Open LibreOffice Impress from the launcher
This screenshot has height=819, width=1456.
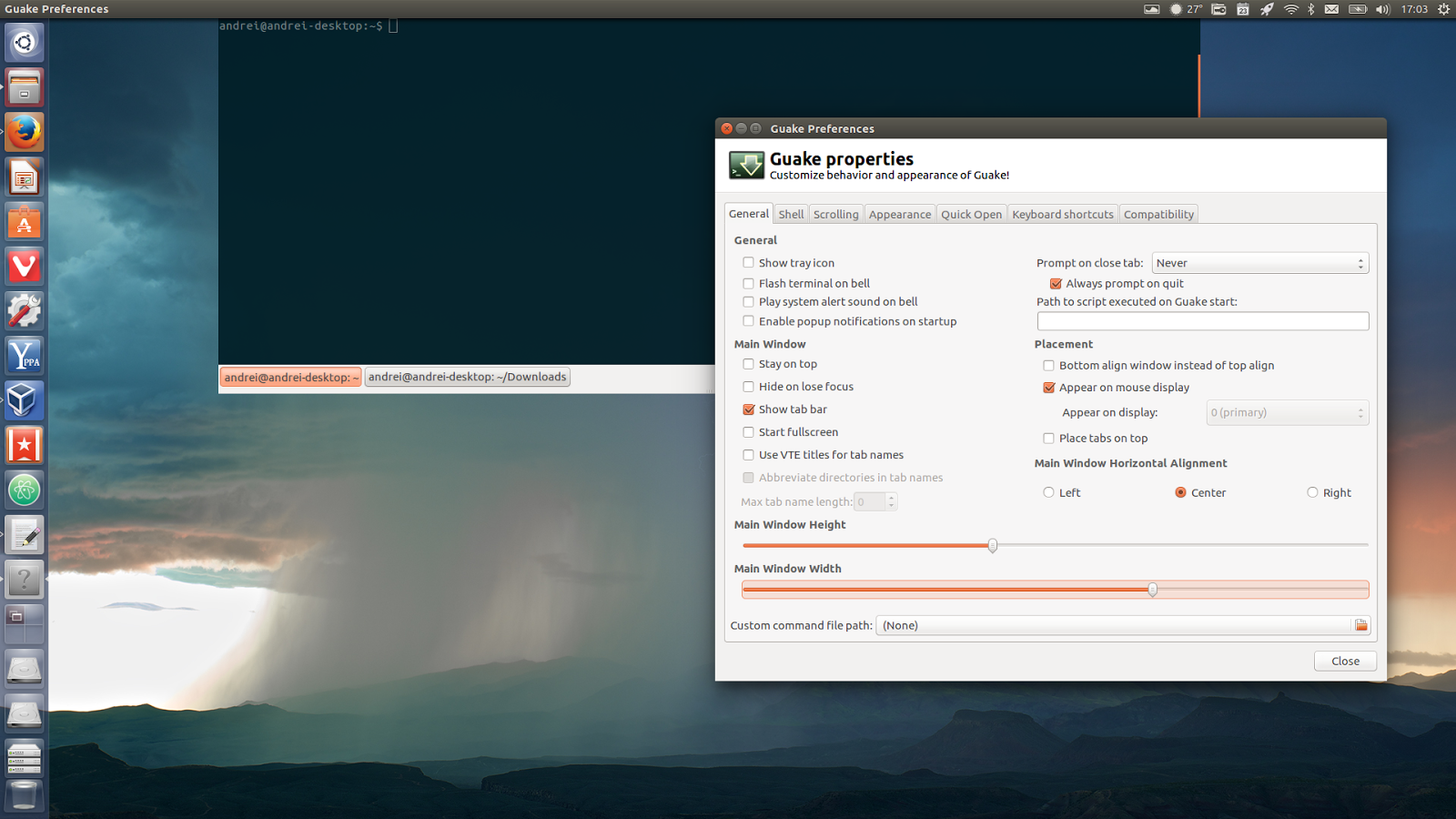pos(25,177)
